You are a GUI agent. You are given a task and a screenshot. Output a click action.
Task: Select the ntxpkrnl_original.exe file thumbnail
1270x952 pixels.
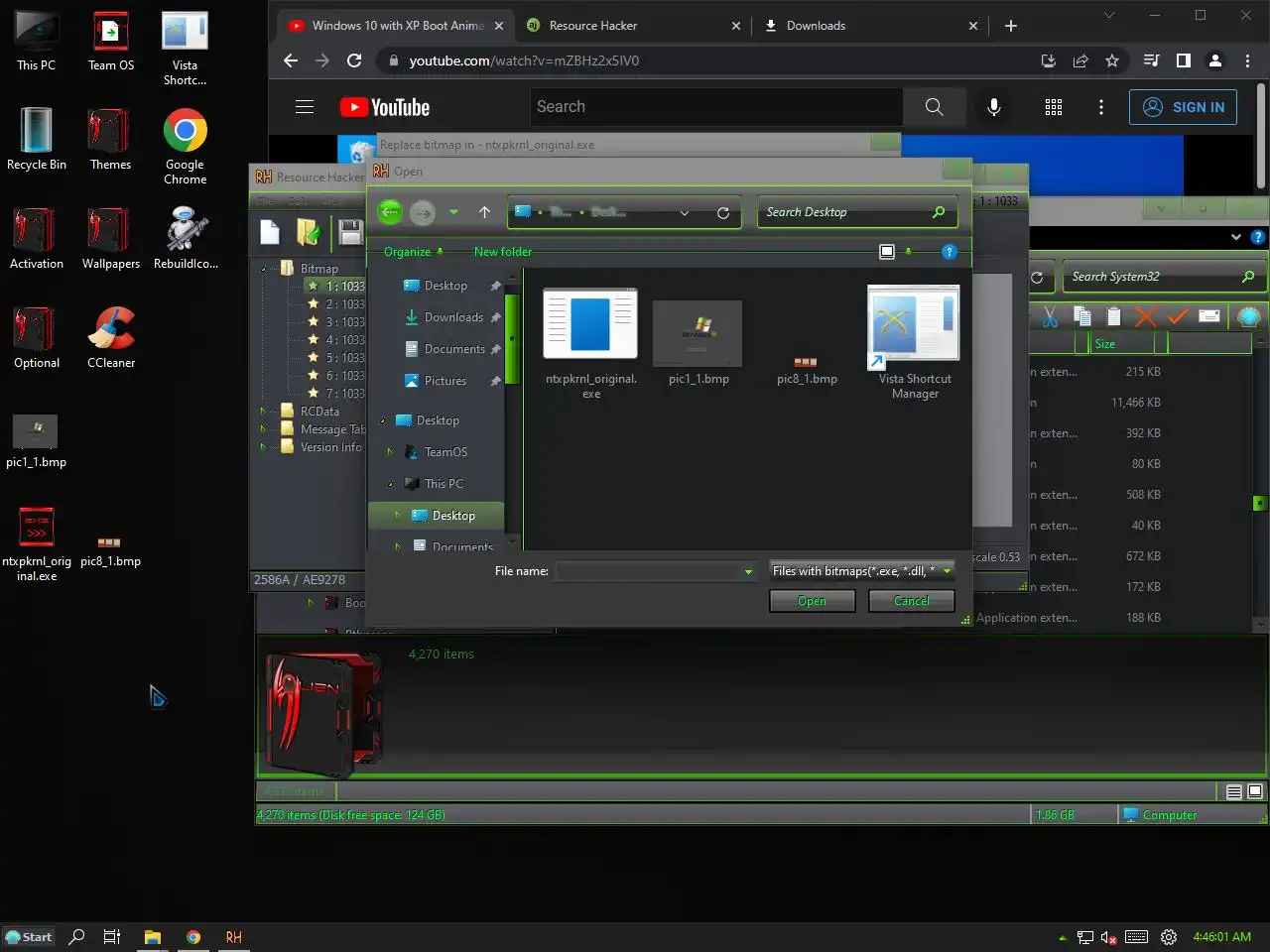click(591, 343)
